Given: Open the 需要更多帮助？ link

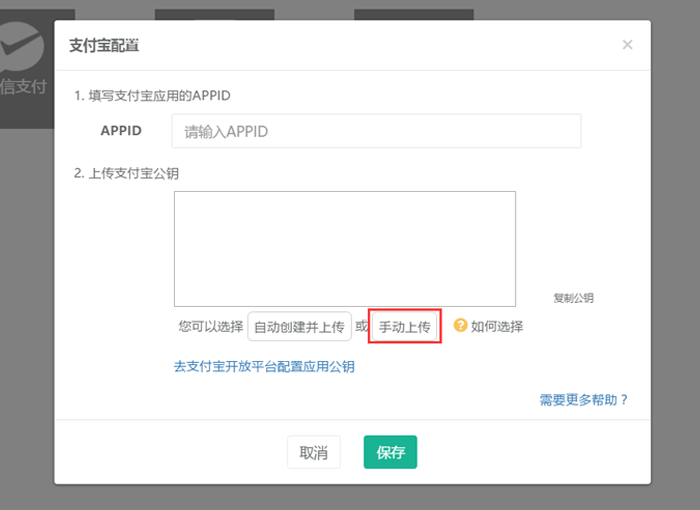Looking at the screenshot, I should coord(584,400).
